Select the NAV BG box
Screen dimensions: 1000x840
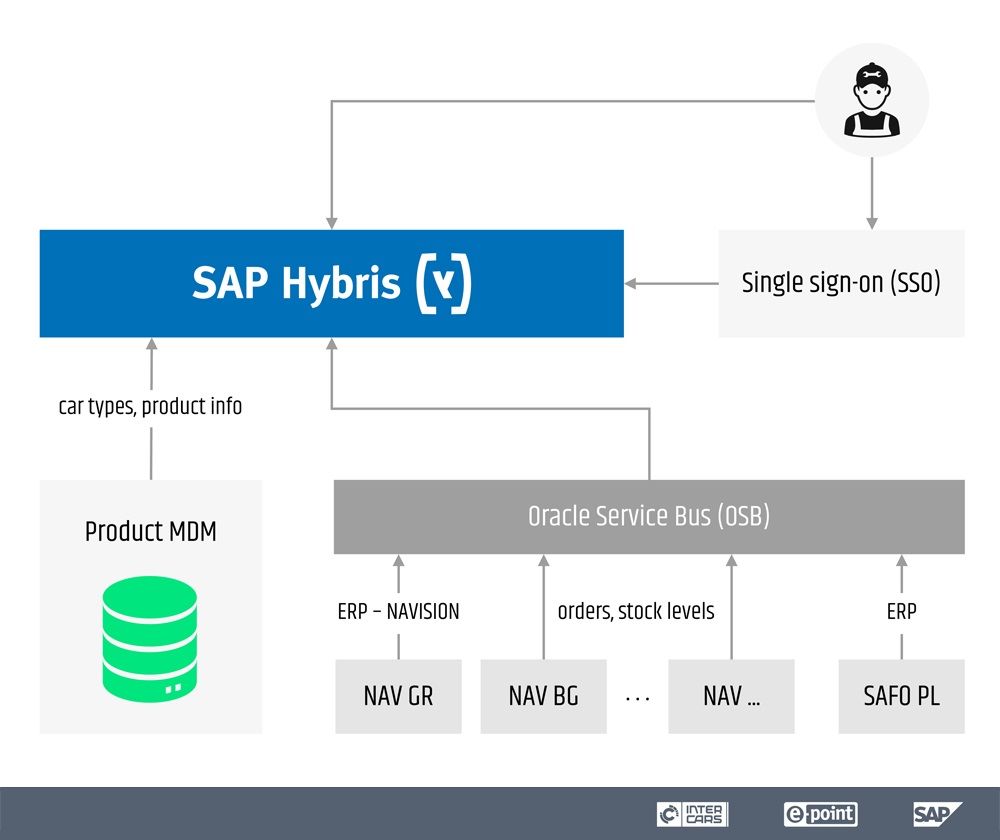click(543, 696)
